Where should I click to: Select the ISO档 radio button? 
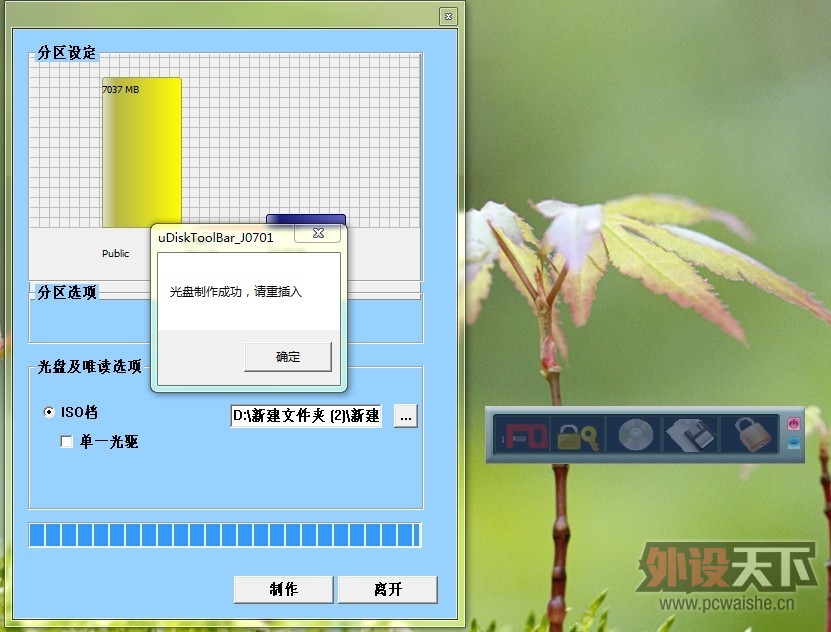tap(49, 412)
